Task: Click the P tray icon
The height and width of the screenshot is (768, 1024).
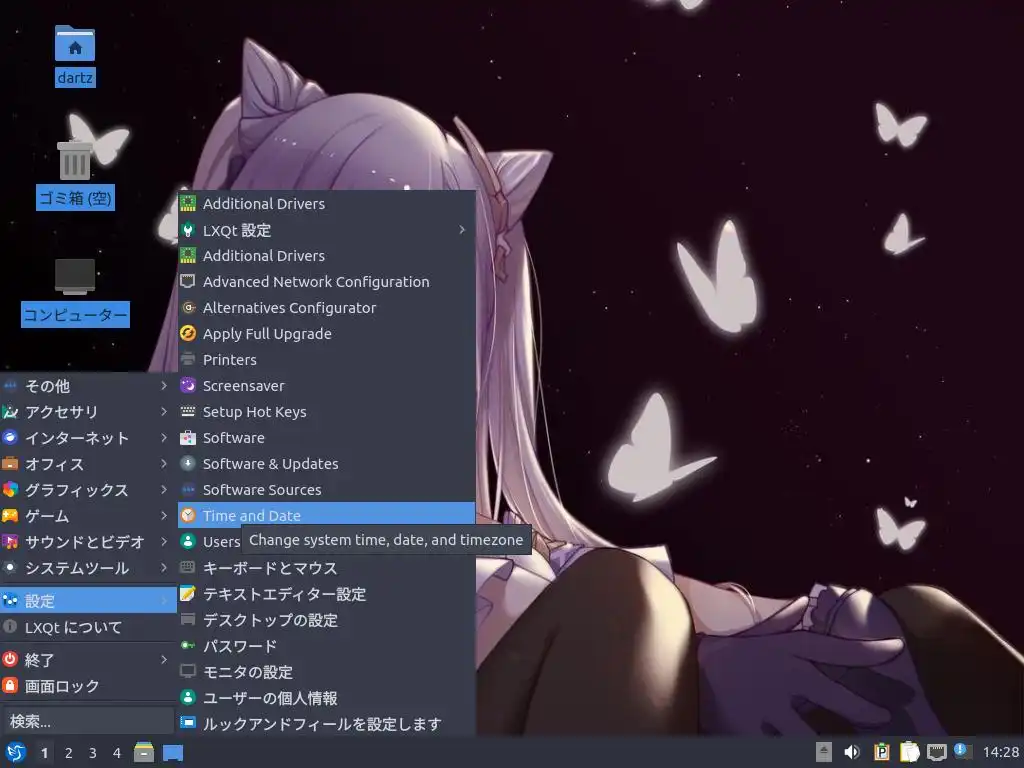Action: (882, 752)
